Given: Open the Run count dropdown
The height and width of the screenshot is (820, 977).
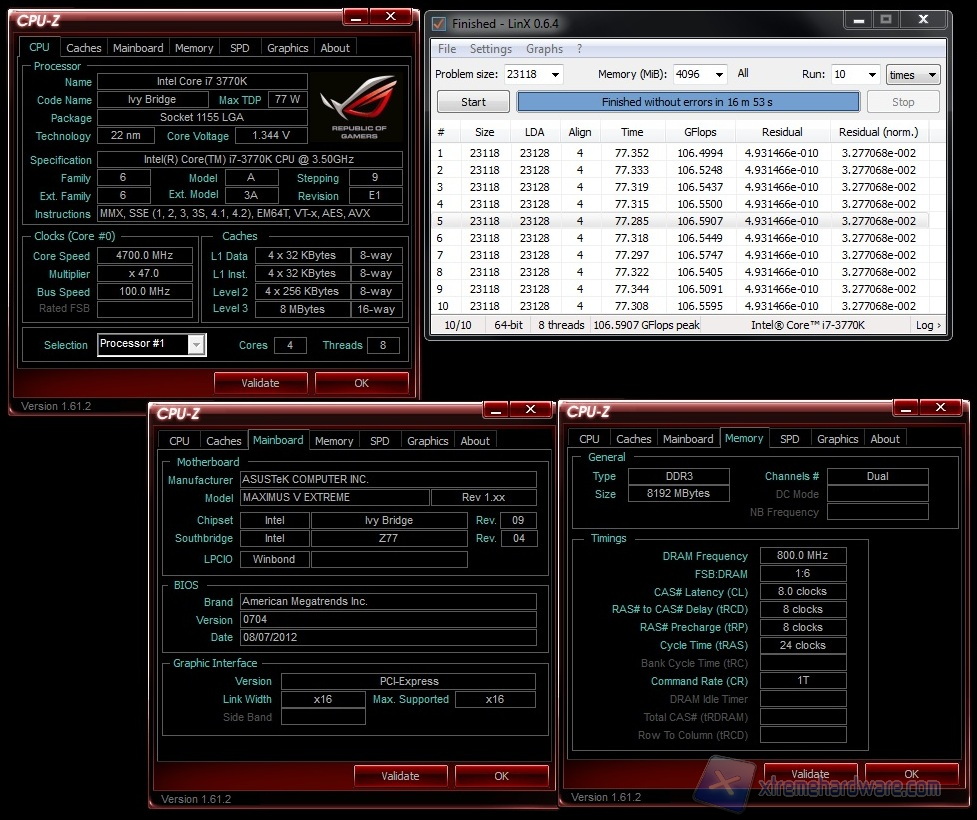Looking at the screenshot, I should click(x=870, y=75).
